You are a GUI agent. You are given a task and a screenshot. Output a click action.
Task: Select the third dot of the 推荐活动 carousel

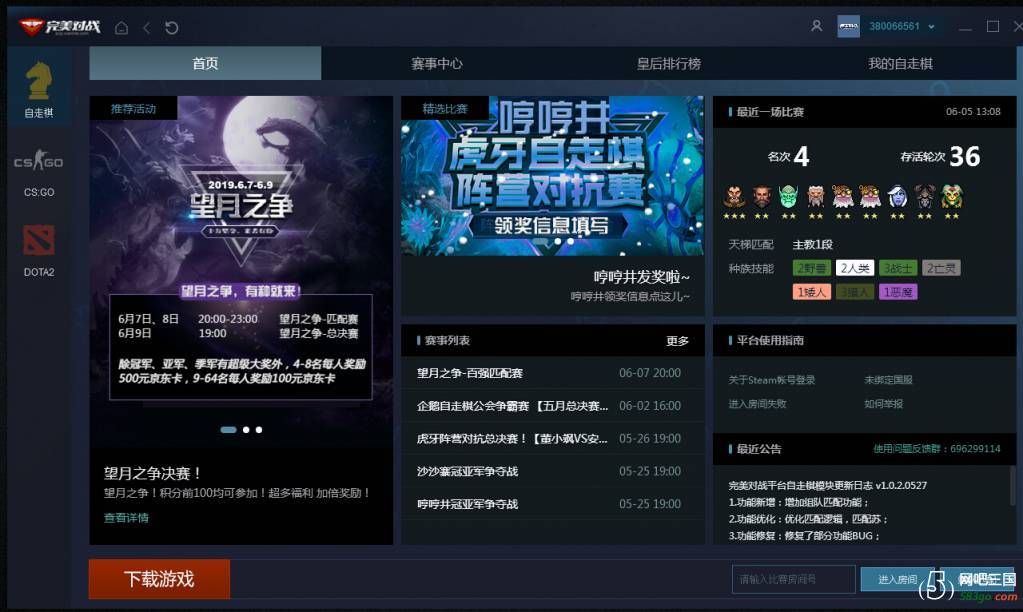pos(259,429)
